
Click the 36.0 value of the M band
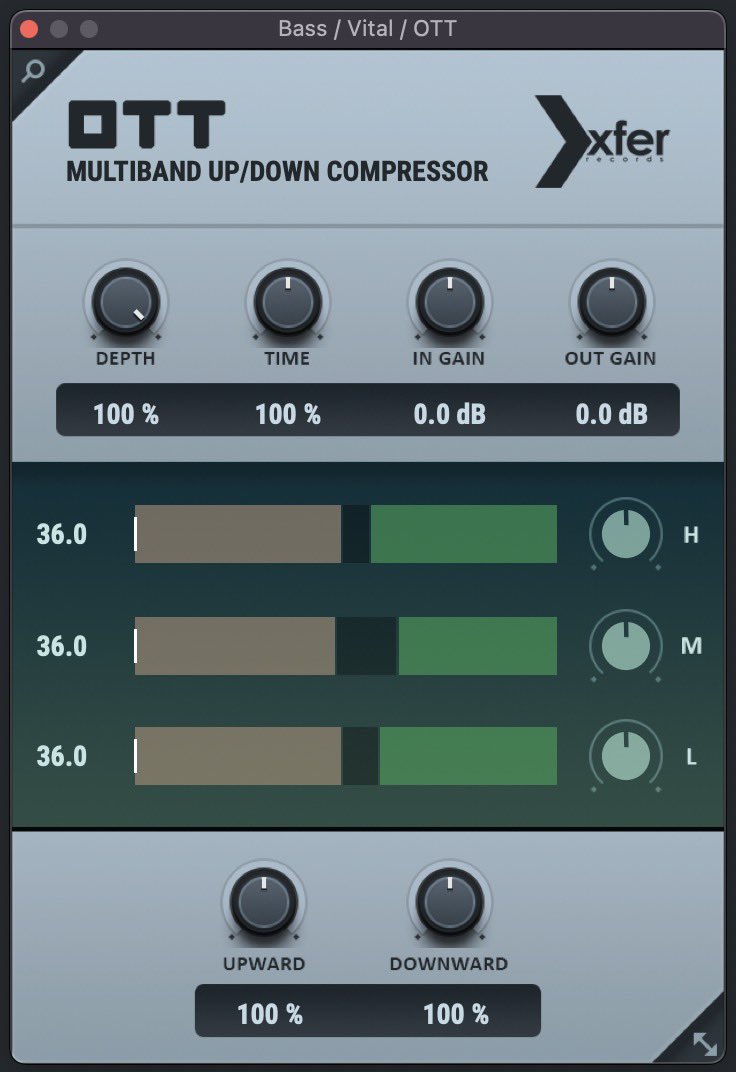(62, 646)
